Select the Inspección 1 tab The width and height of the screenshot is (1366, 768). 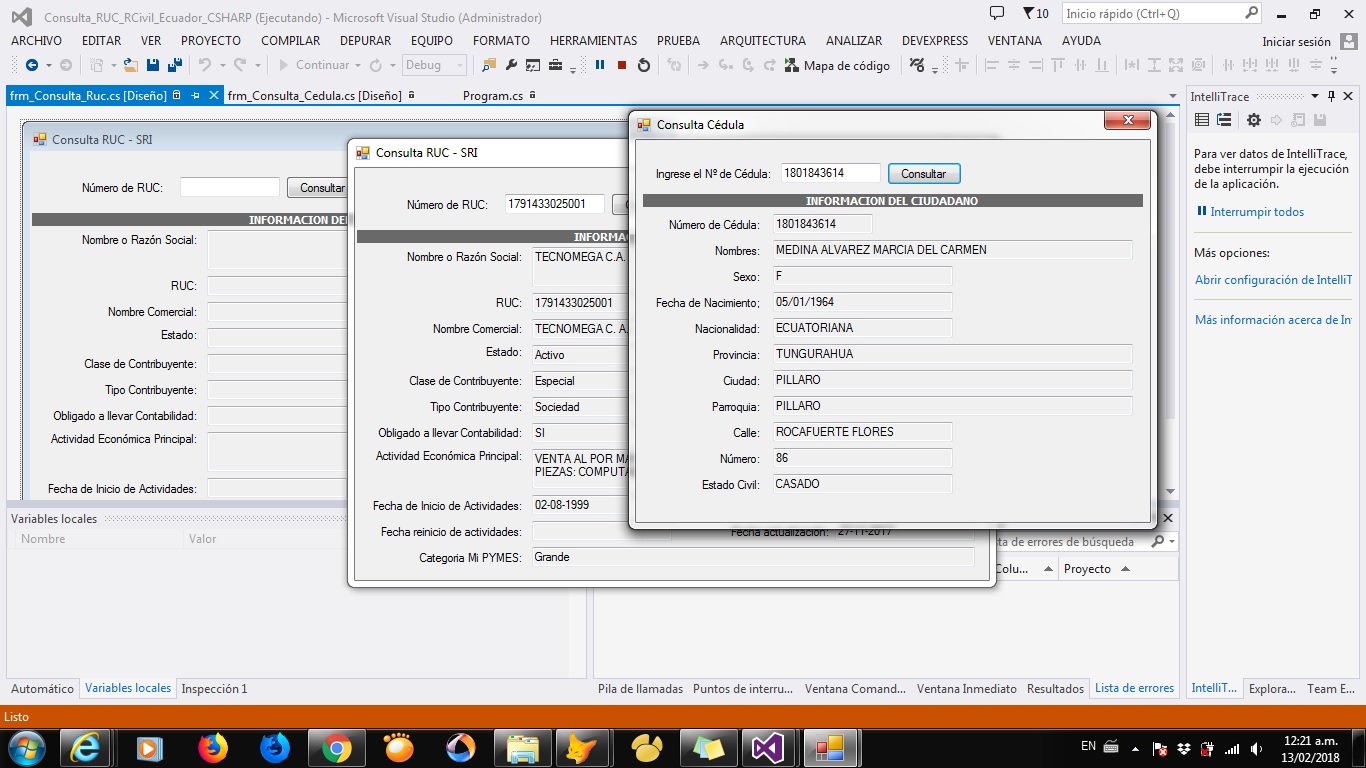(214, 688)
